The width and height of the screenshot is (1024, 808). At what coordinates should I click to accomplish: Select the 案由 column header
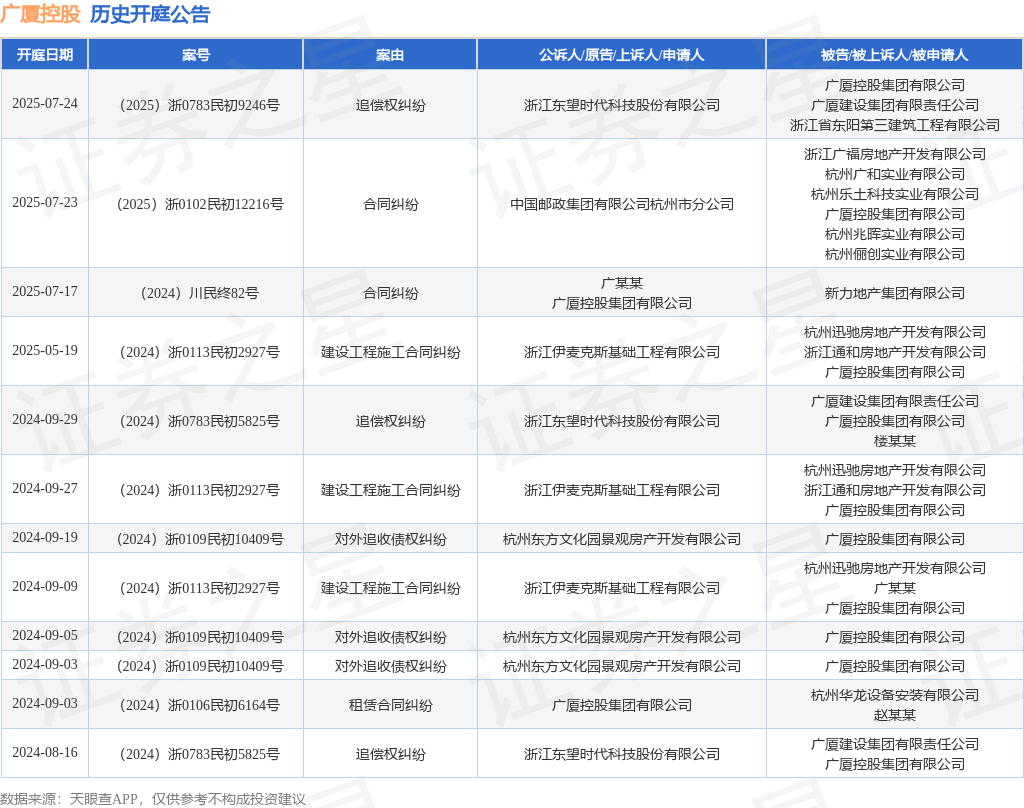pos(390,55)
